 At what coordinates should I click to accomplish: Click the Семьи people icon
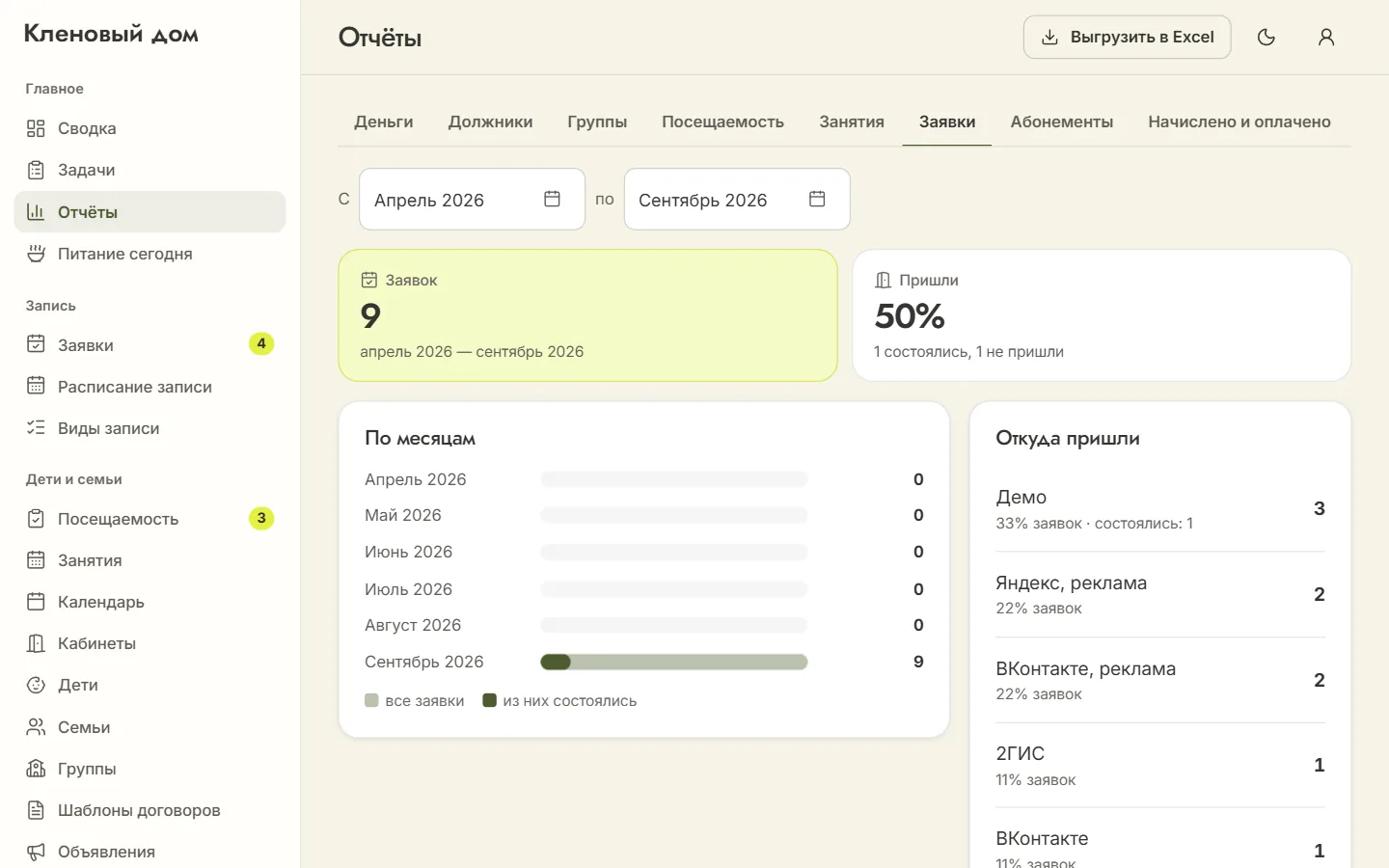click(x=36, y=727)
